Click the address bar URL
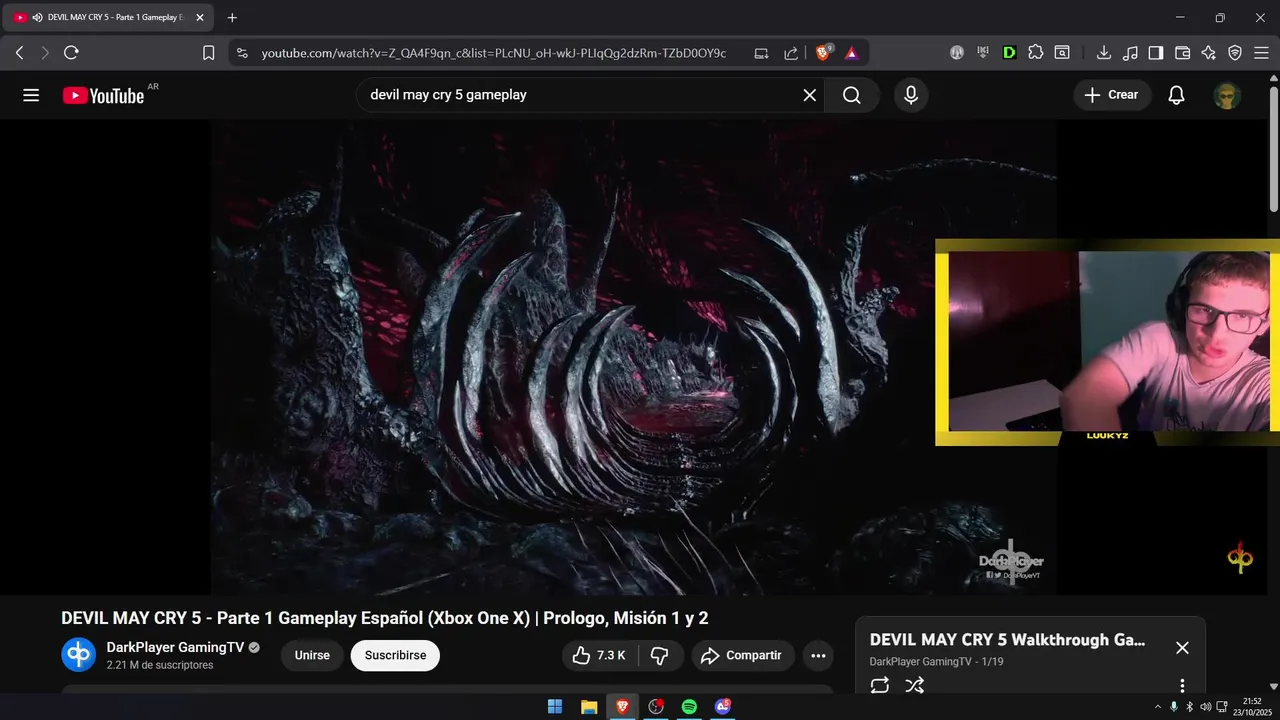Screen dimensions: 1280x720 [494, 53]
